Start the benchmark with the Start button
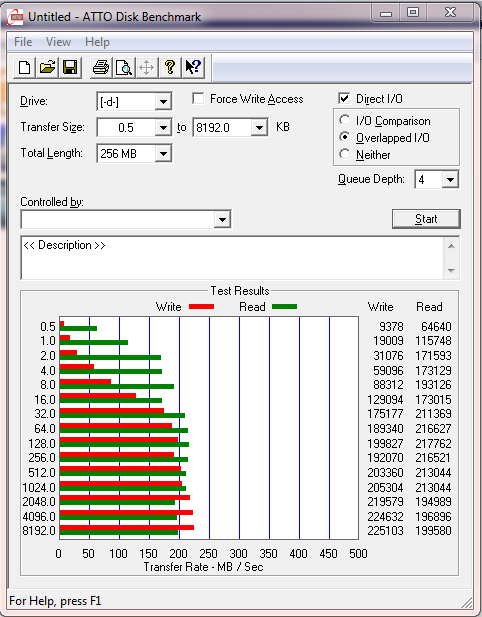This screenshot has width=482, height=617. (426, 219)
